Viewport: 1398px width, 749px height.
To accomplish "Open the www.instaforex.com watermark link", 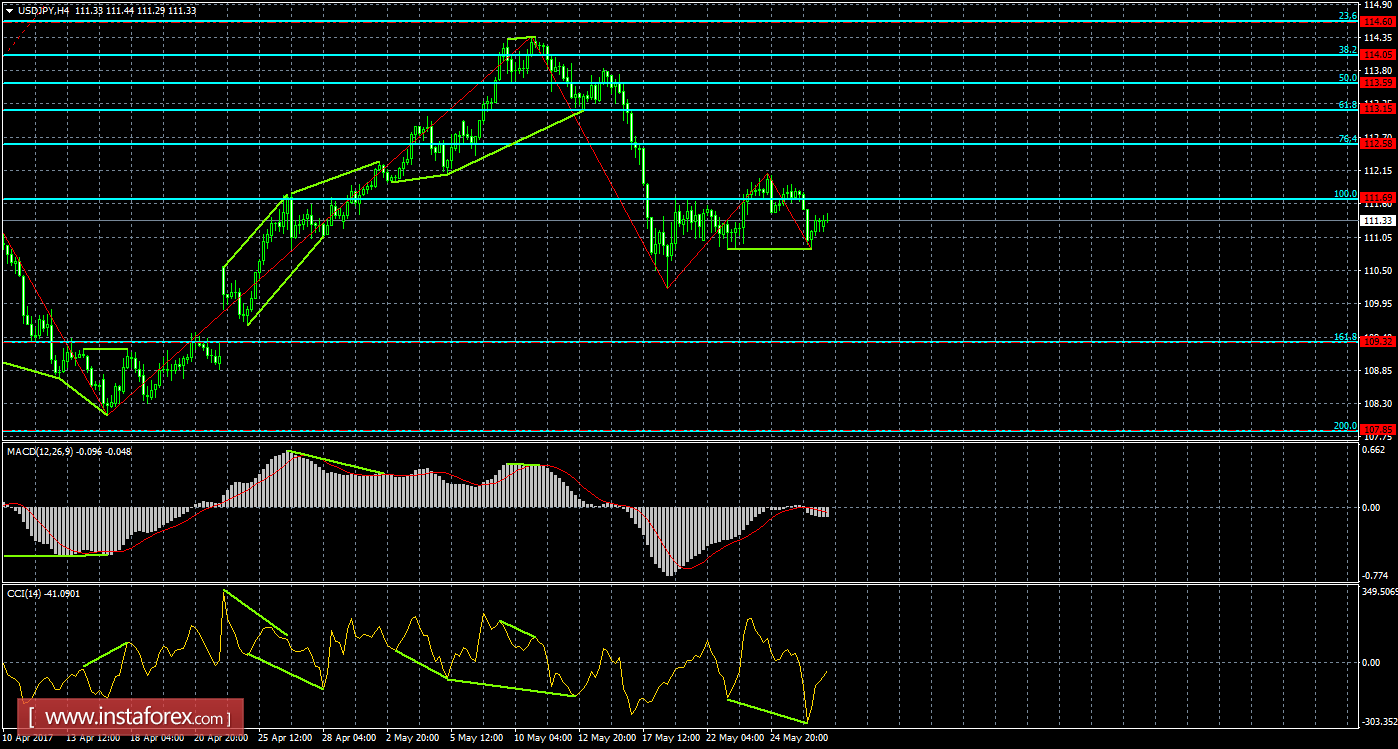I will (x=133, y=717).
